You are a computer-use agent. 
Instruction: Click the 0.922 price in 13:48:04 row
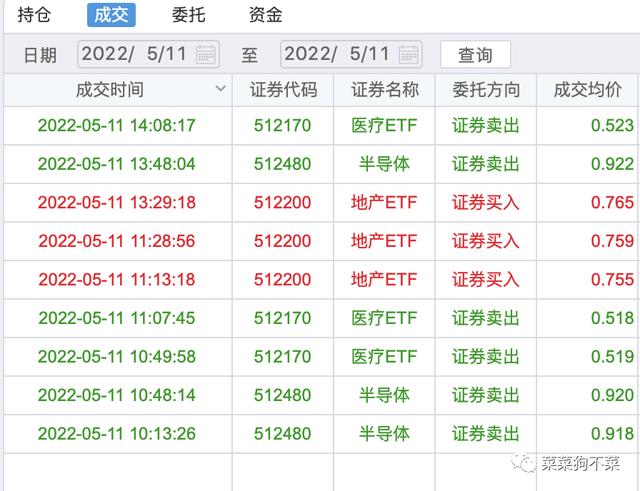coord(612,164)
